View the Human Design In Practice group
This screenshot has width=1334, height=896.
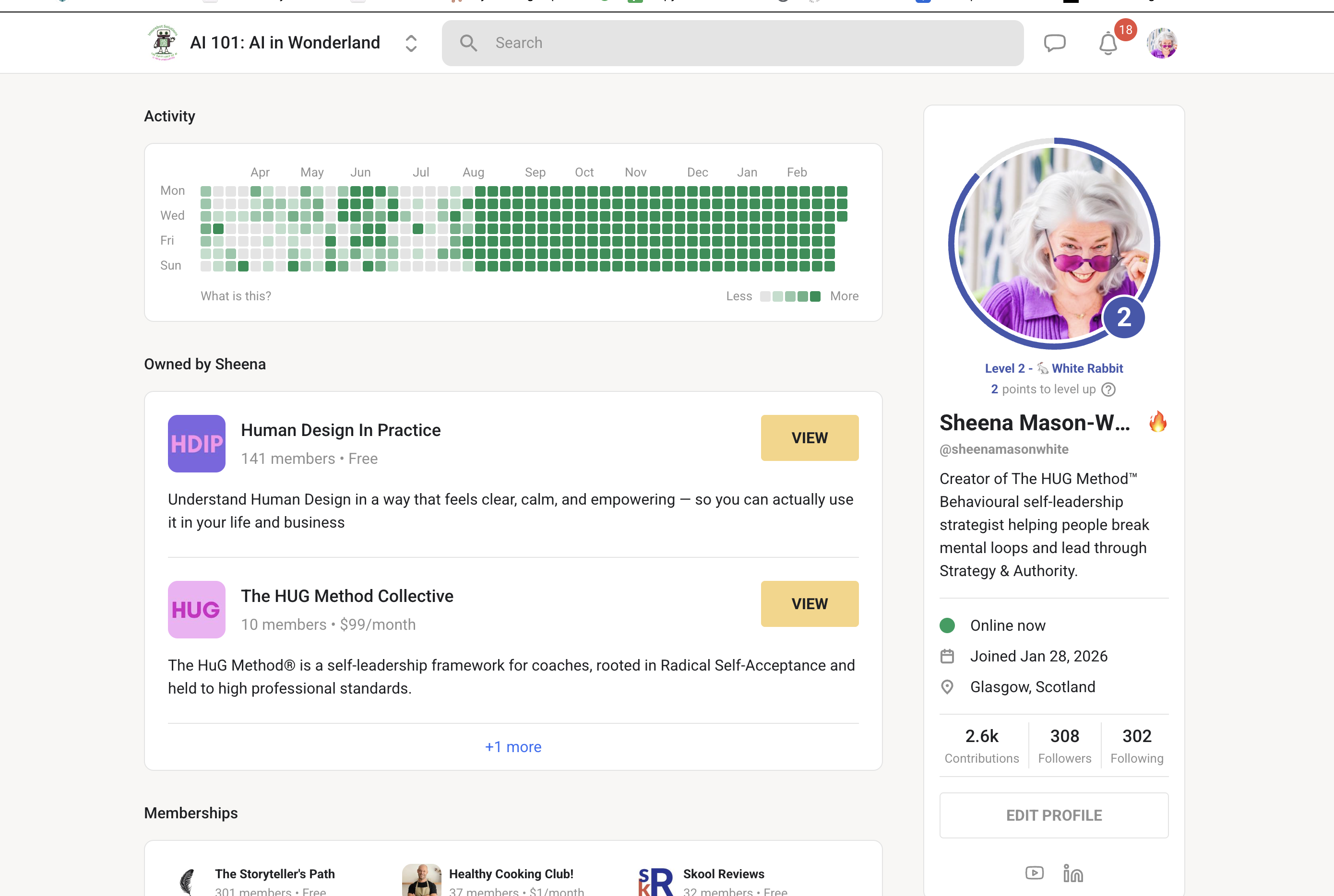810,438
